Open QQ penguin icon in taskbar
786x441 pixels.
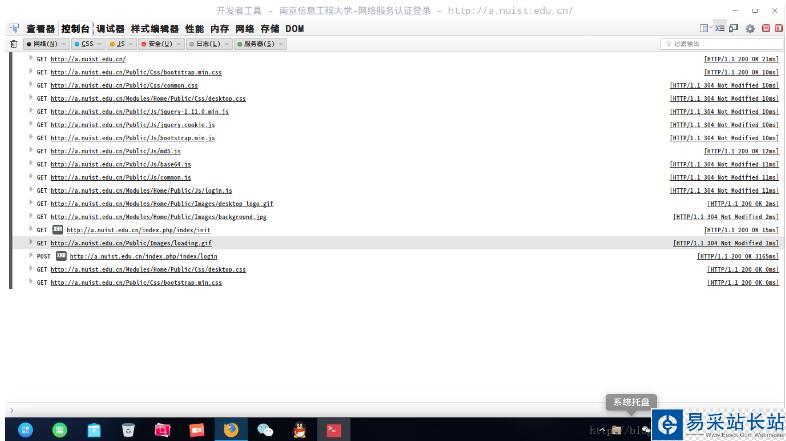pos(300,430)
